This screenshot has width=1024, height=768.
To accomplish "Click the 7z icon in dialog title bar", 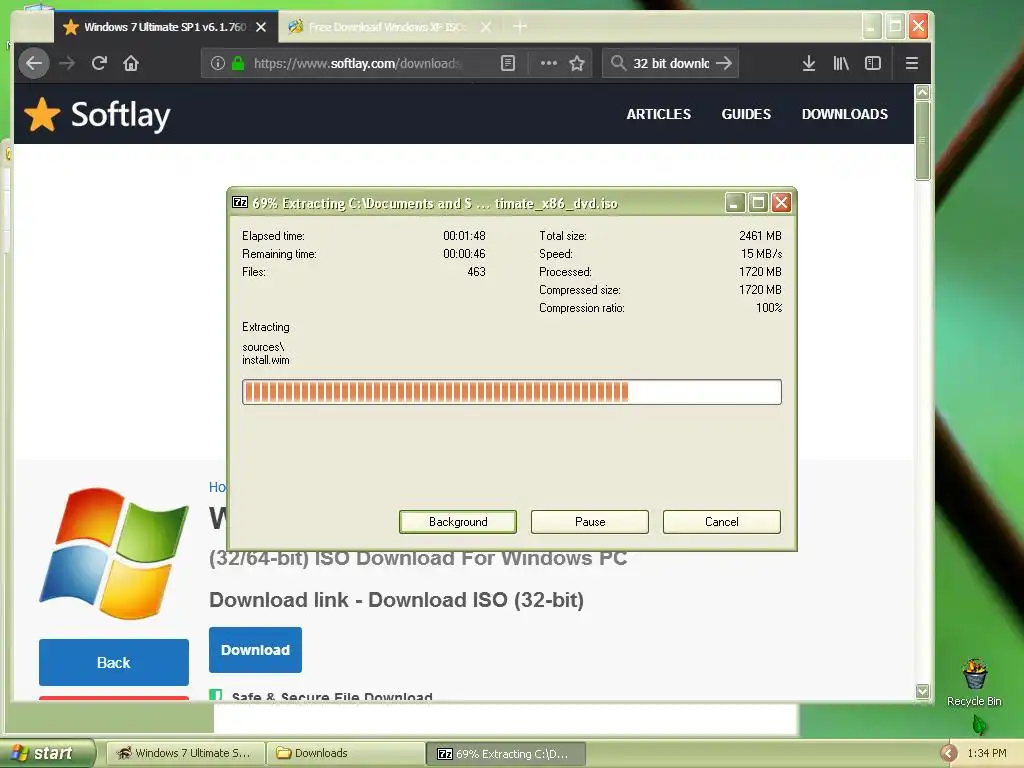I will (240, 202).
